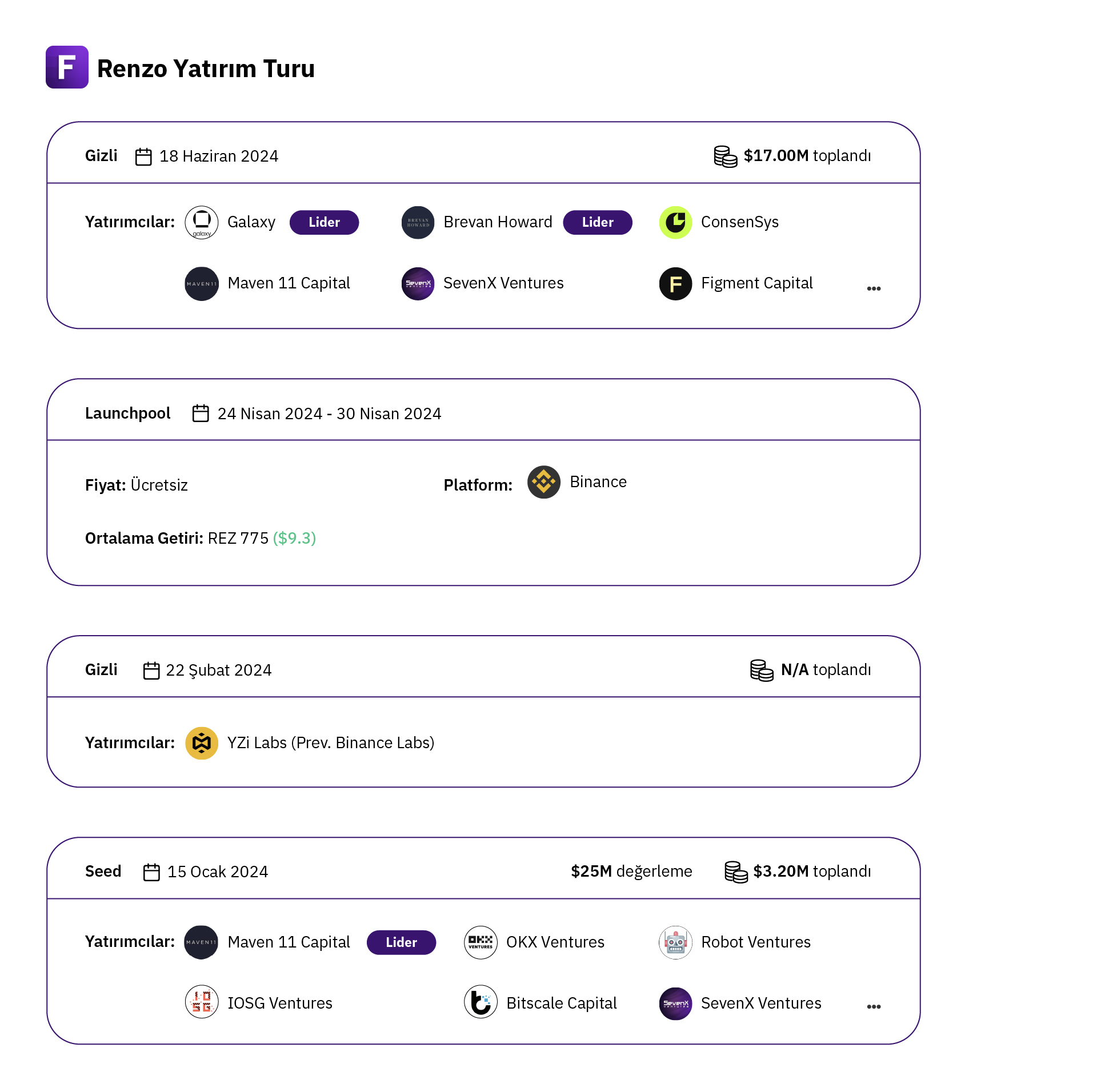
Task: Click the YZi Labs yellow logo
Action: pos(202,743)
